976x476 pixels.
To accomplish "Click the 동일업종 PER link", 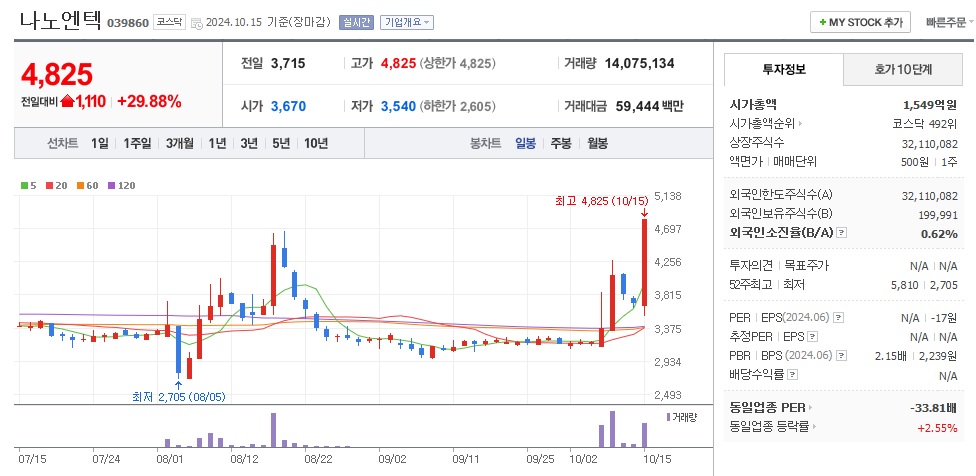I will (x=767, y=408).
